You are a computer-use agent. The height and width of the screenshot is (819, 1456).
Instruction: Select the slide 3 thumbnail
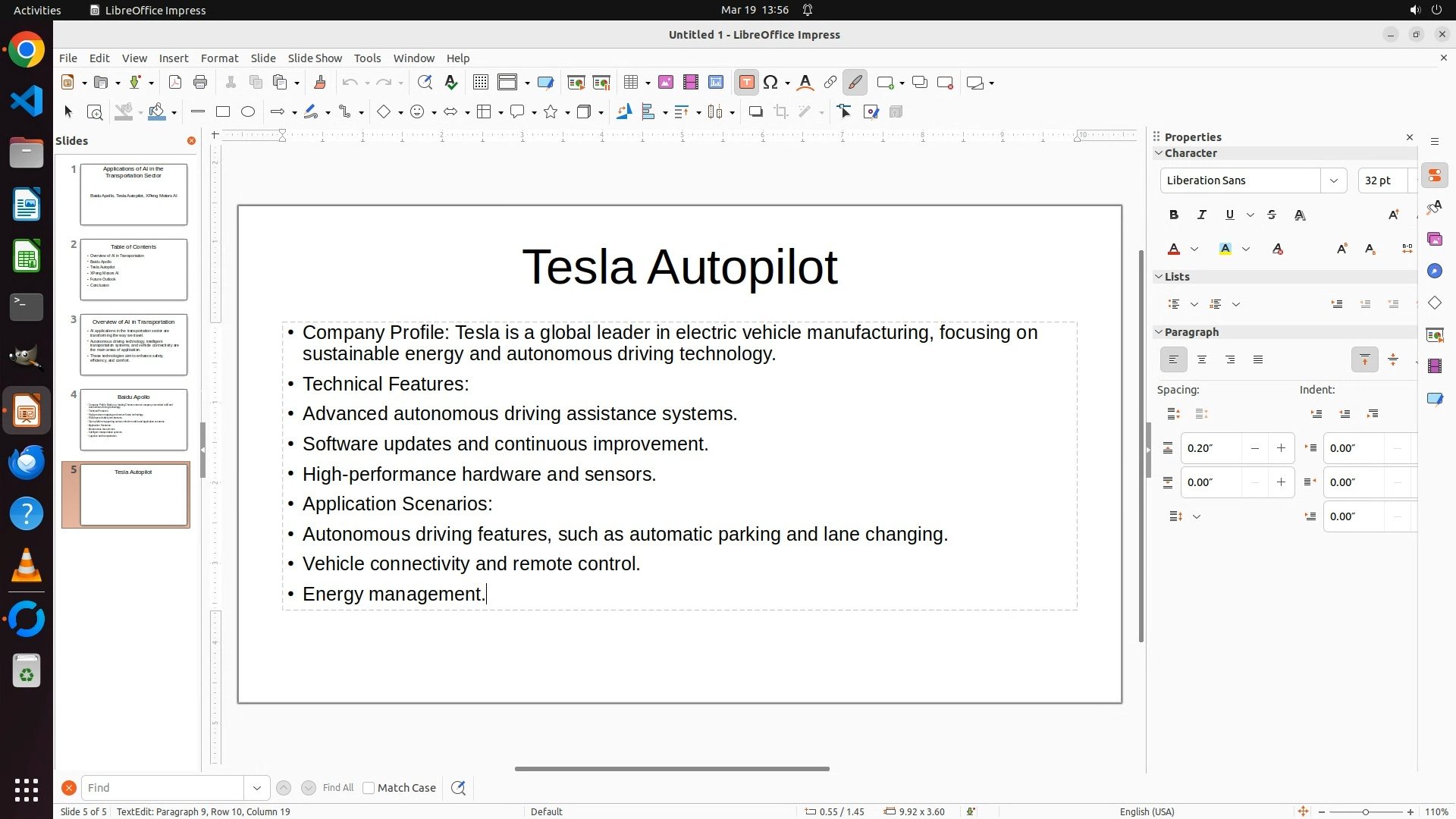click(133, 344)
